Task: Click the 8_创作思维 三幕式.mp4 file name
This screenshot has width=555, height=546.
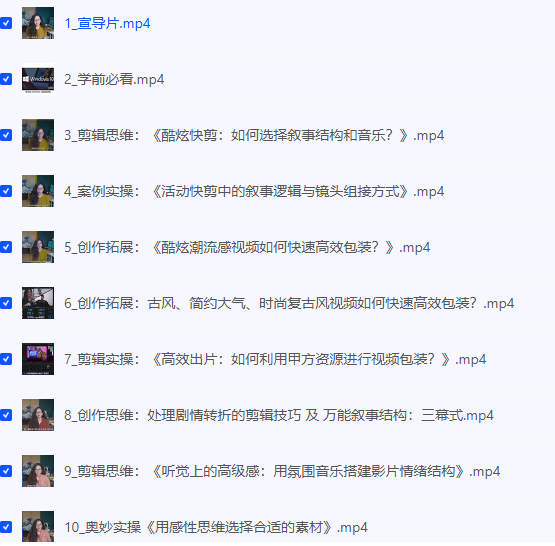Action: coord(279,415)
